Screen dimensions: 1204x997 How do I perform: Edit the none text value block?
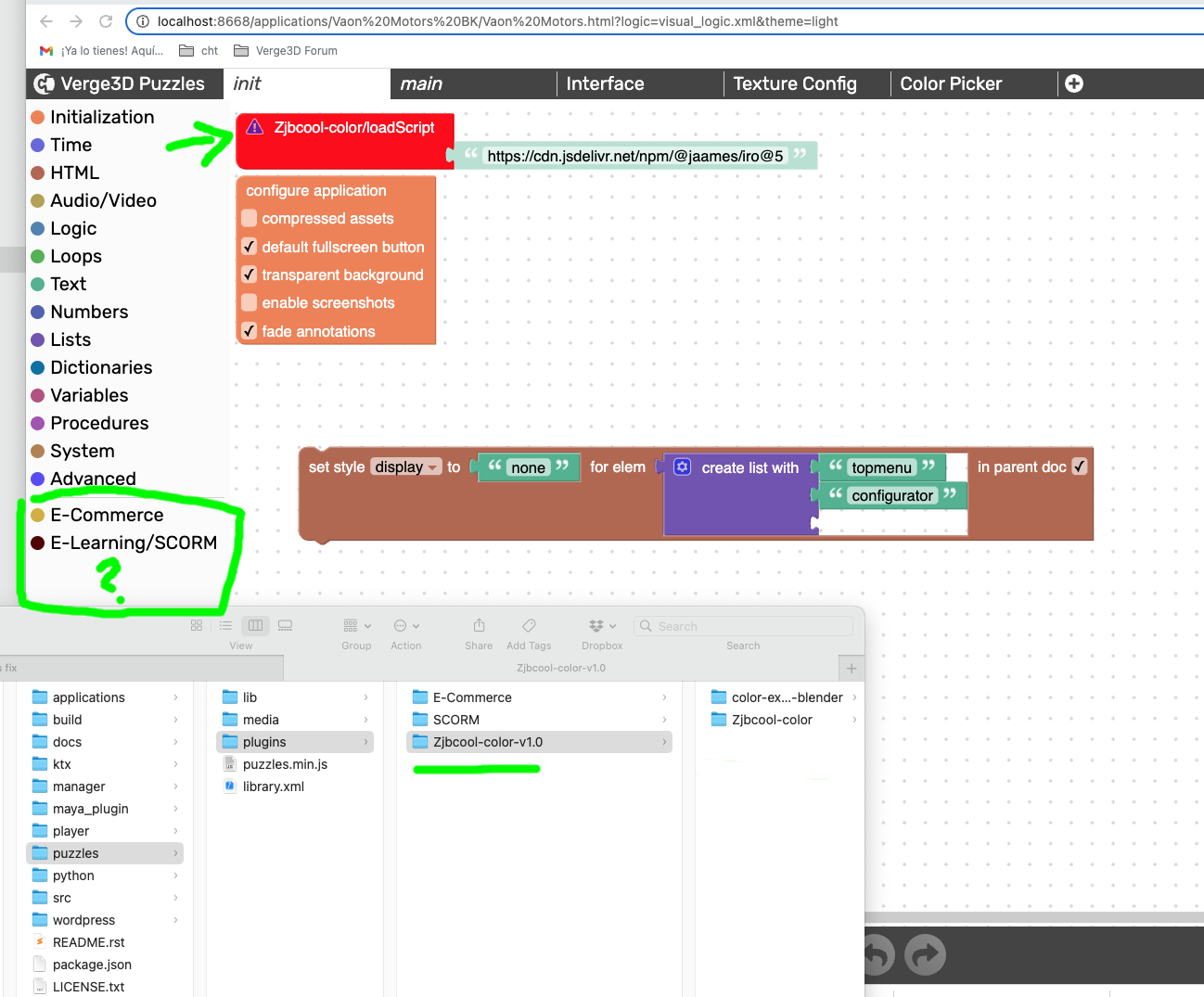point(529,467)
